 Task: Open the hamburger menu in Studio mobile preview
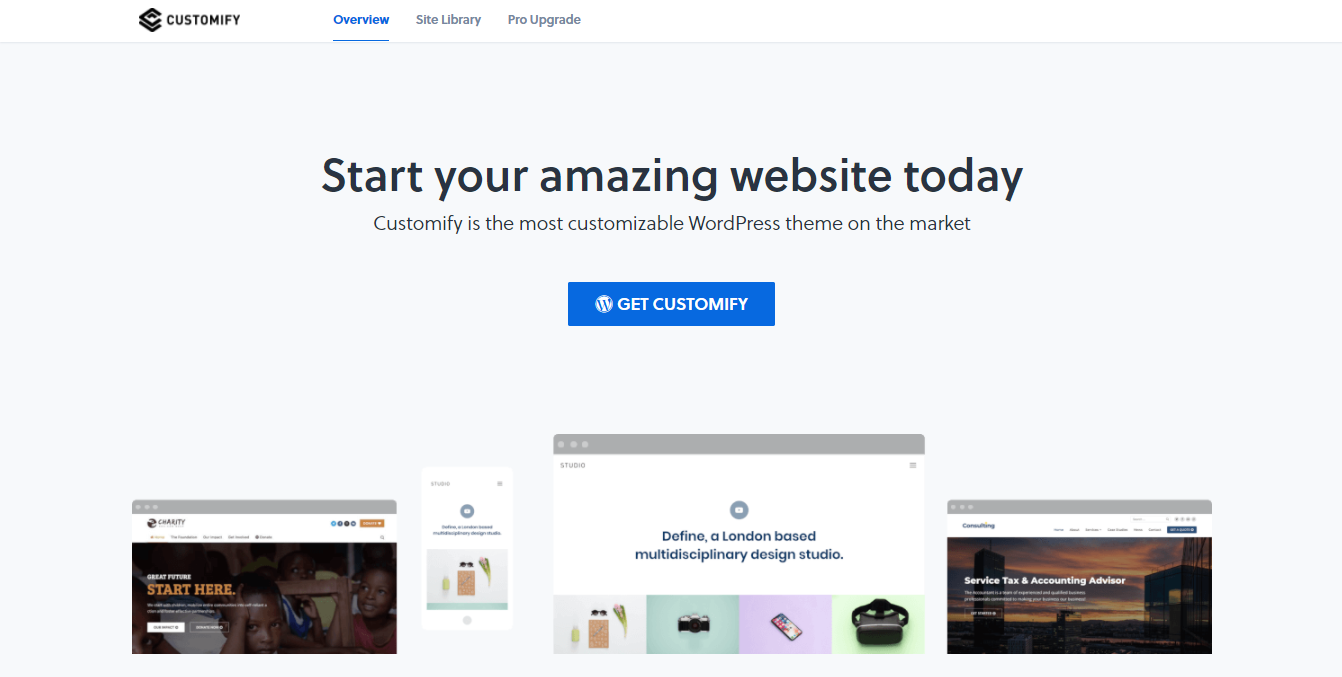[500, 484]
